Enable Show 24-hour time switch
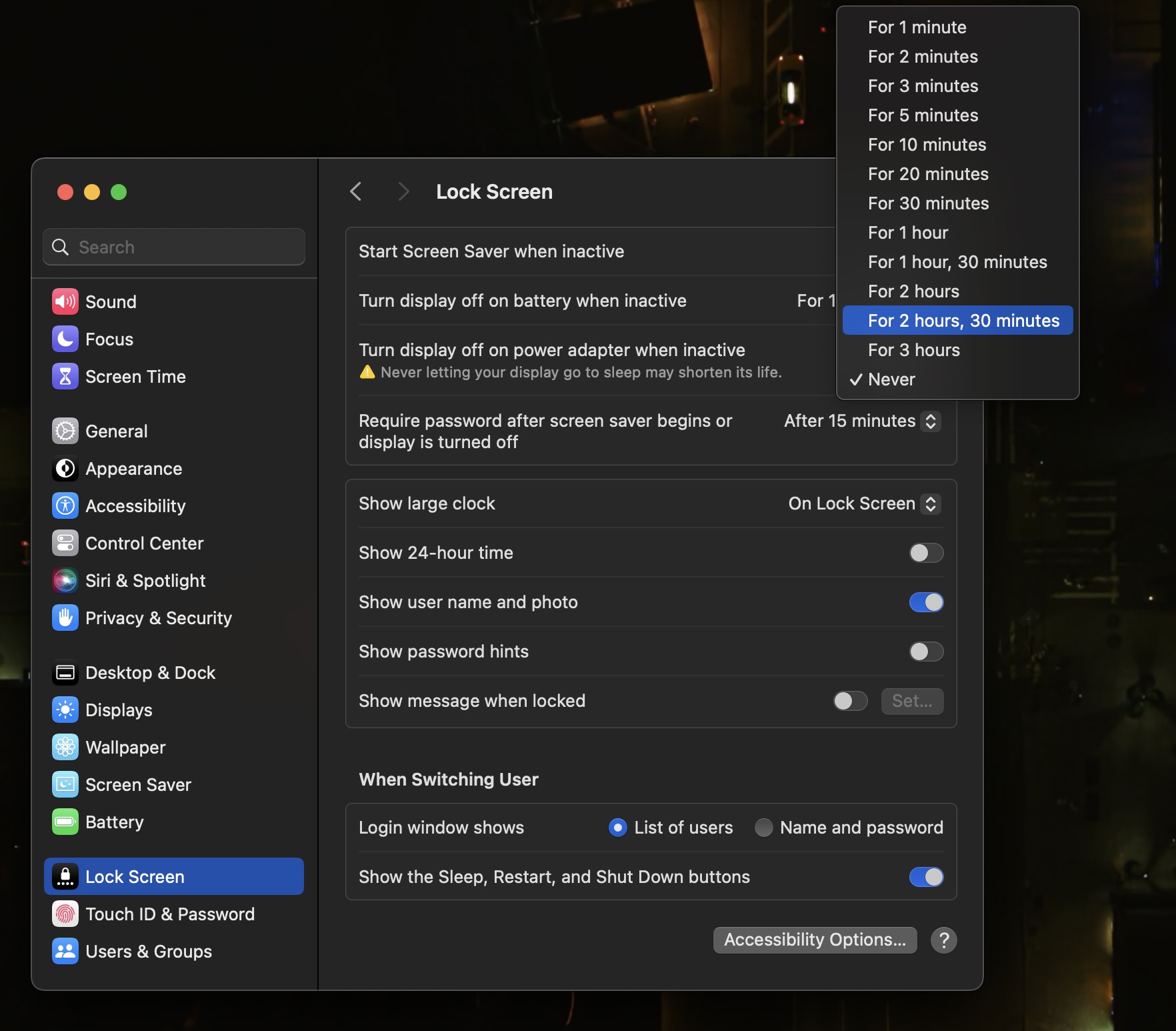This screenshot has height=1031, width=1176. 926,553
